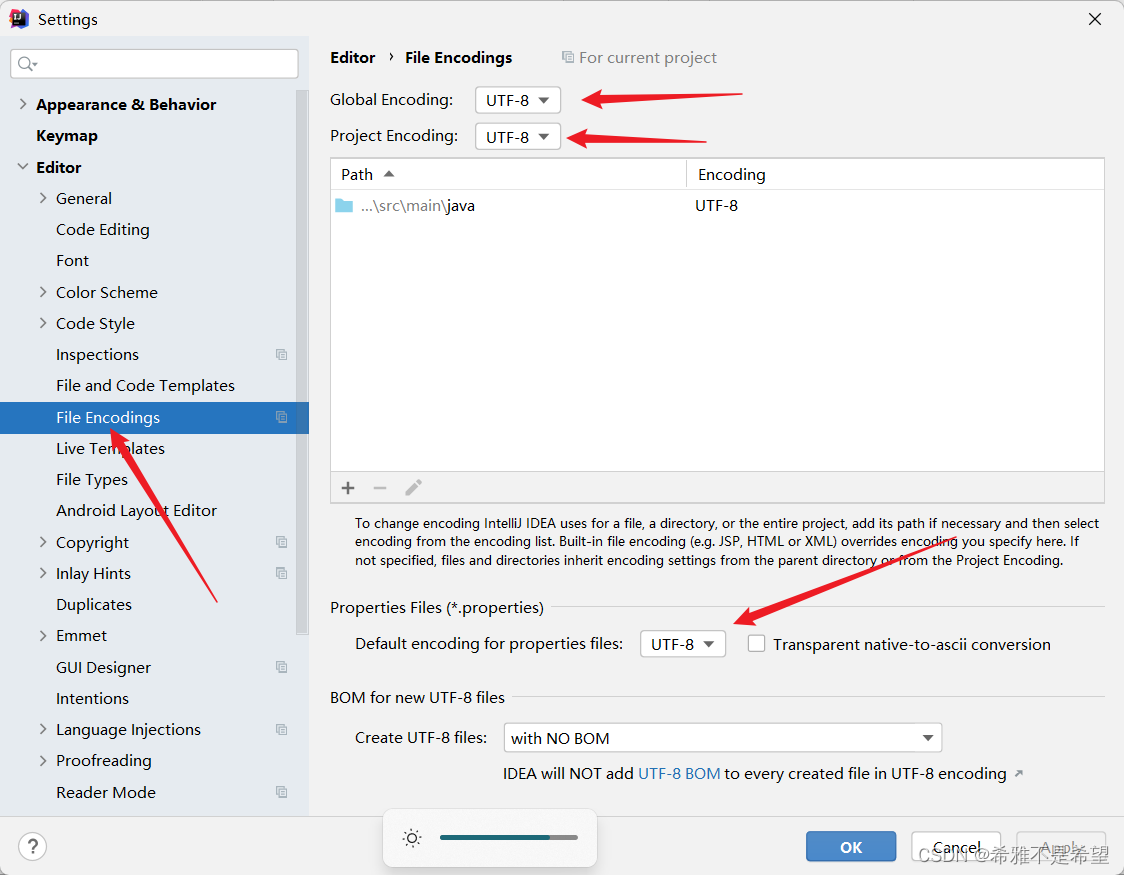This screenshot has height=875, width=1124.
Task: Click the add path plus icon
Action: pos(348,488)
